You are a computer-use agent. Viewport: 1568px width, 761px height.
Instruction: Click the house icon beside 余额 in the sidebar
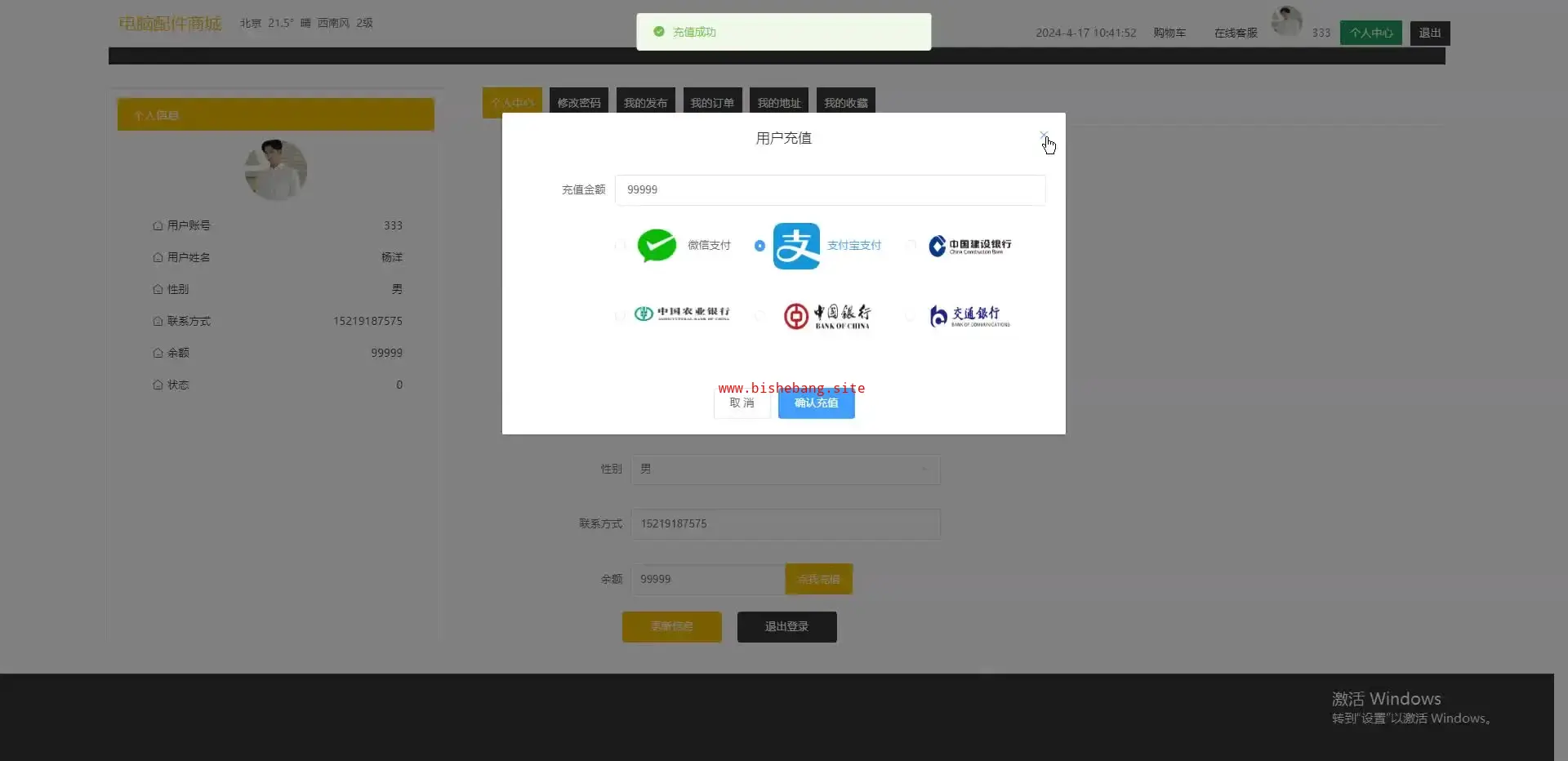pos(158,353)
